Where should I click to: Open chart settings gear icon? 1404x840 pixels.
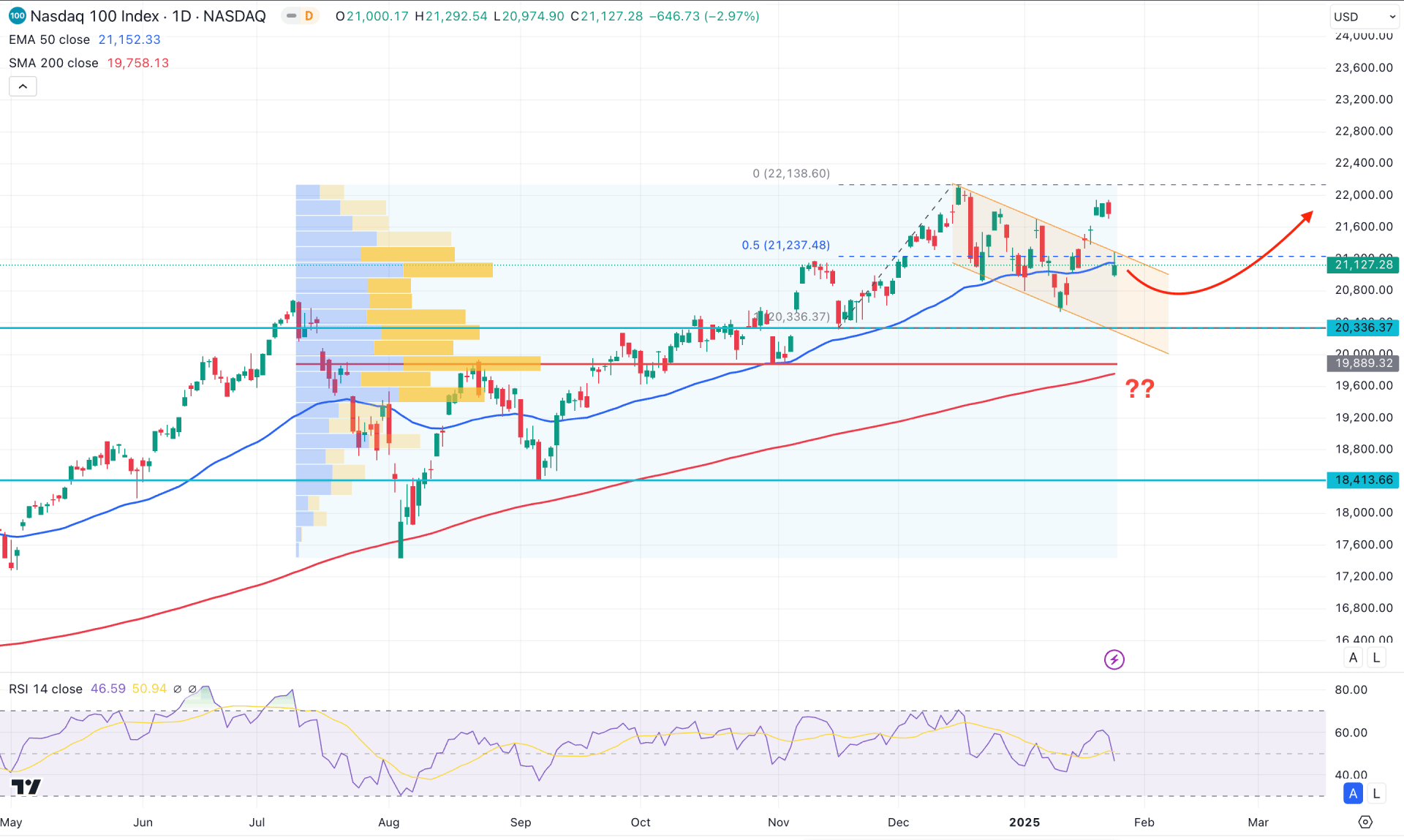(x=1365, y=822)
